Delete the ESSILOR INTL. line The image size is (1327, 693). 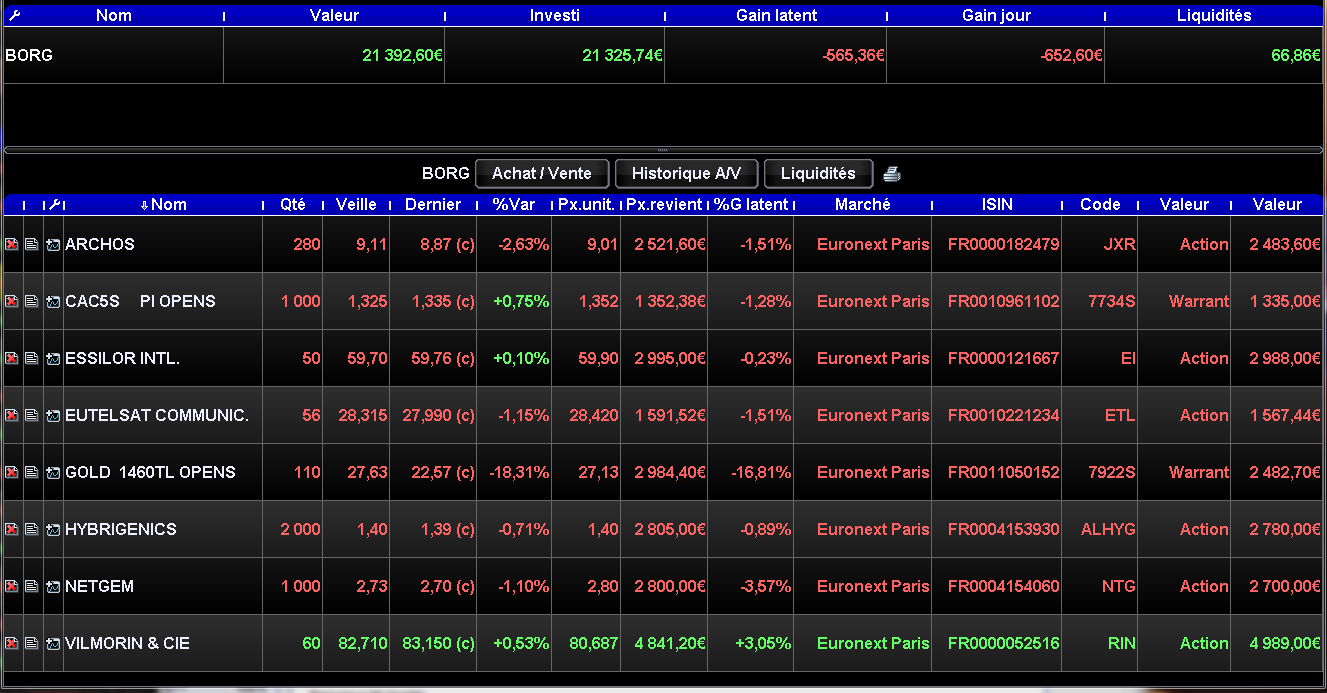pos(12,358)
